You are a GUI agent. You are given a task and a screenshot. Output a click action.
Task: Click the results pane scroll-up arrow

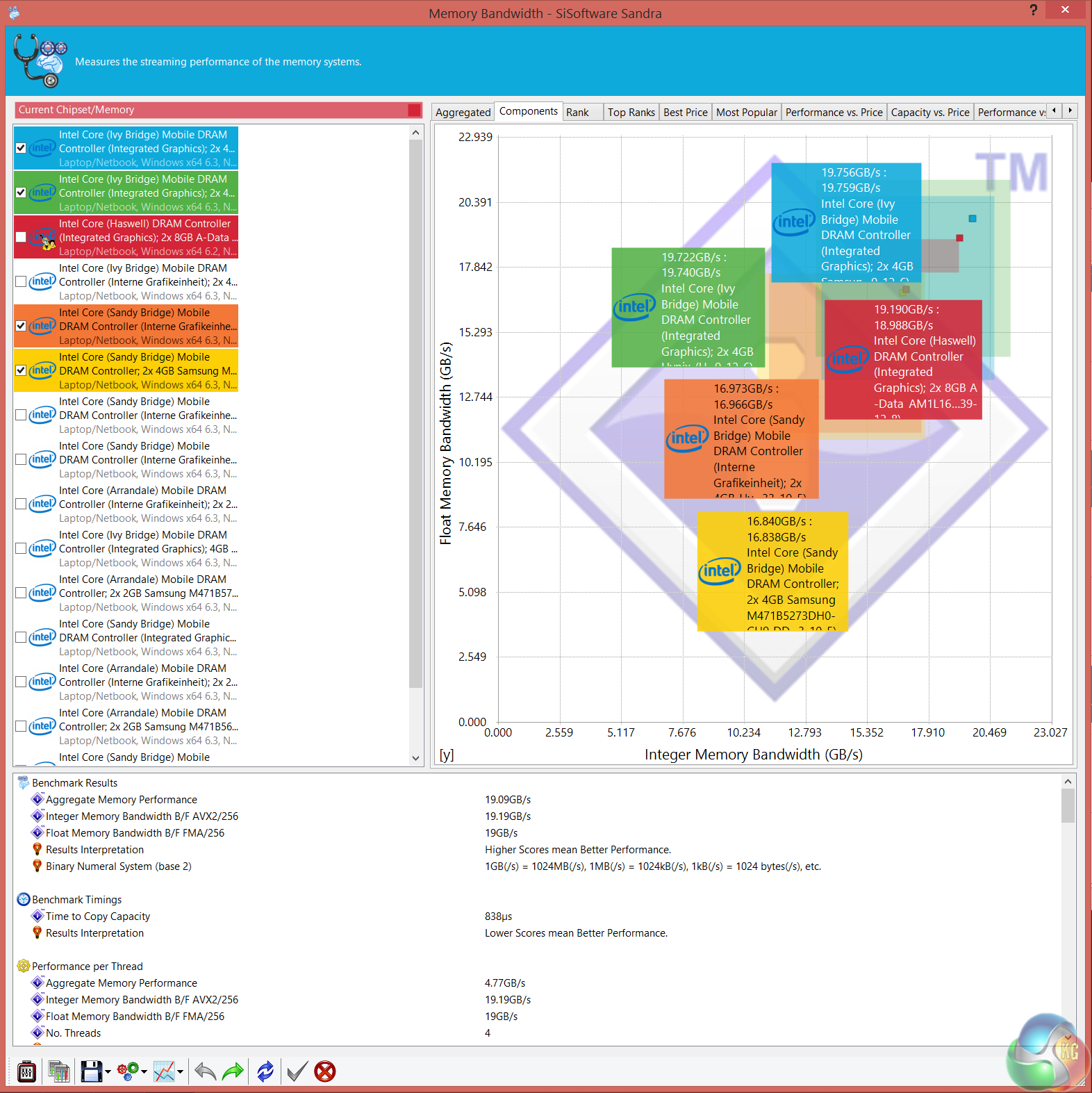click(1068, 782)
